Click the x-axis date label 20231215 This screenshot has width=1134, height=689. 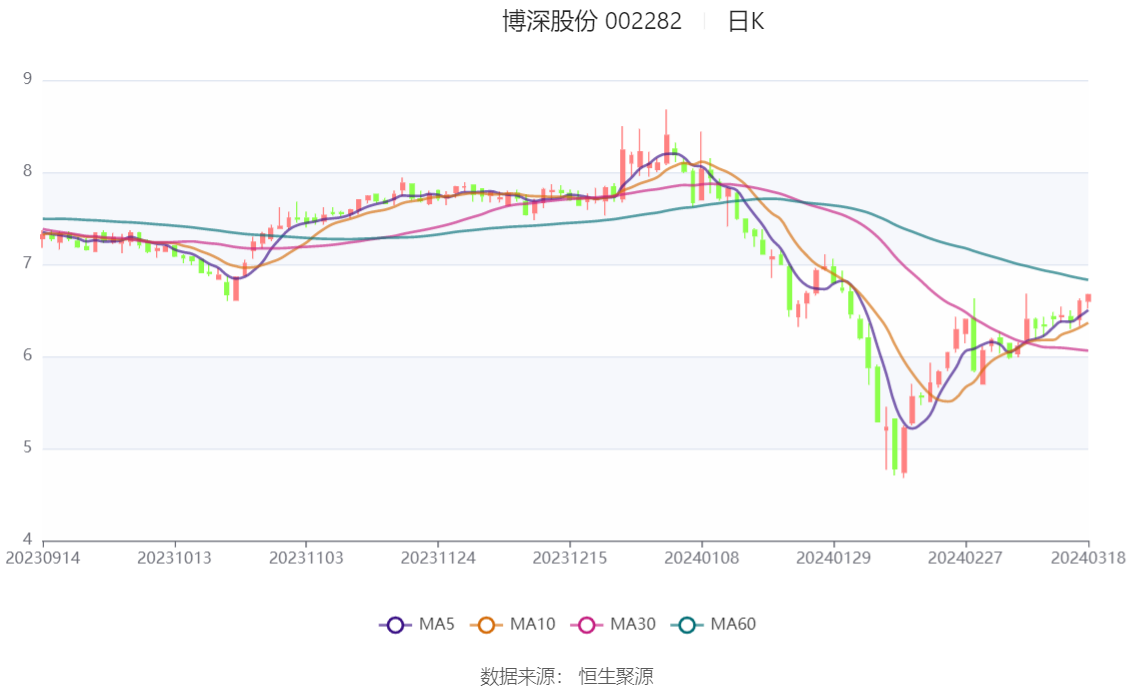pos(570,558)
